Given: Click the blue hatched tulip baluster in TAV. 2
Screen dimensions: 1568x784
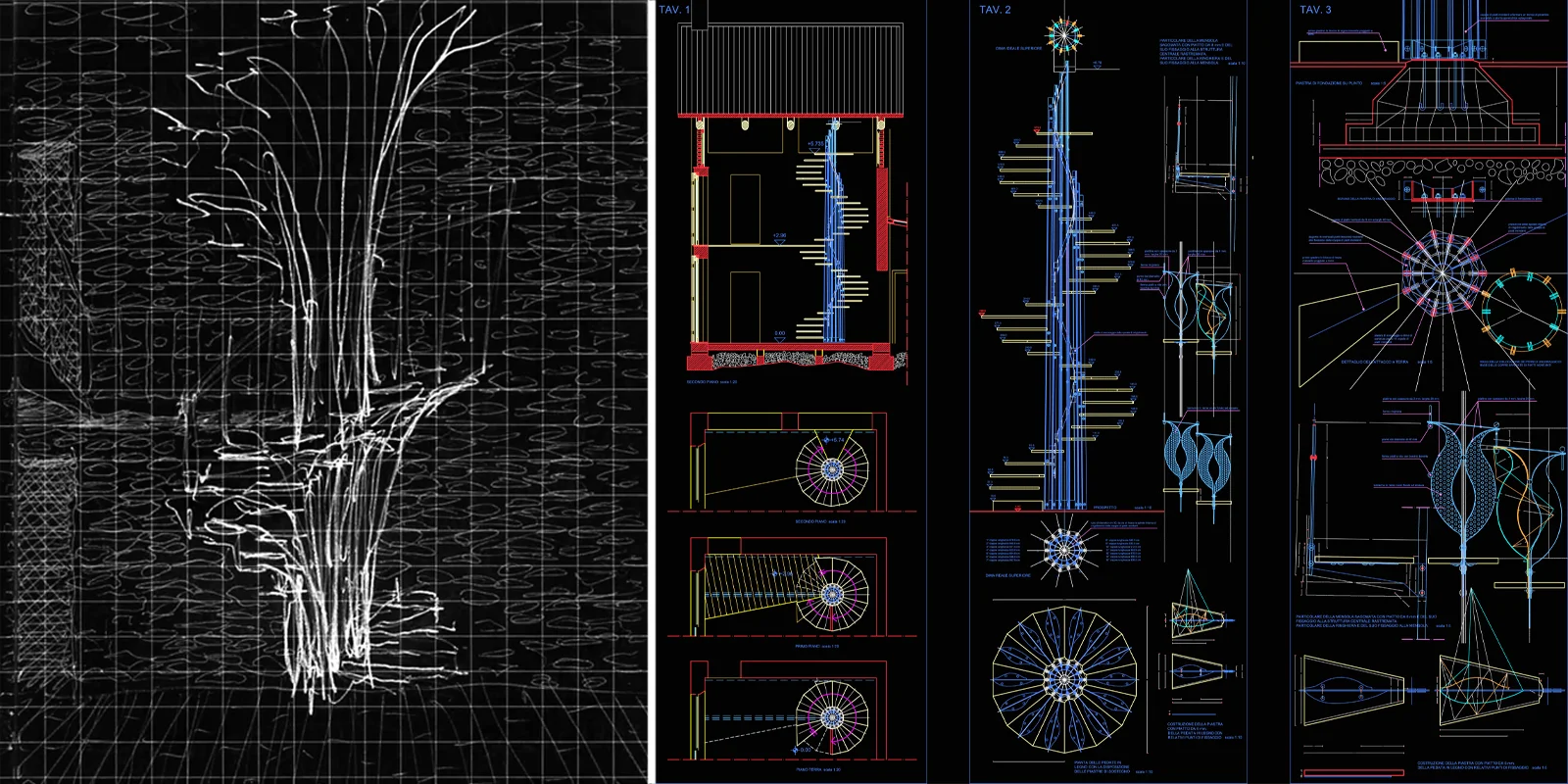Looking at the screenshot, I should pyautogui.click(x=1194, y=456).
